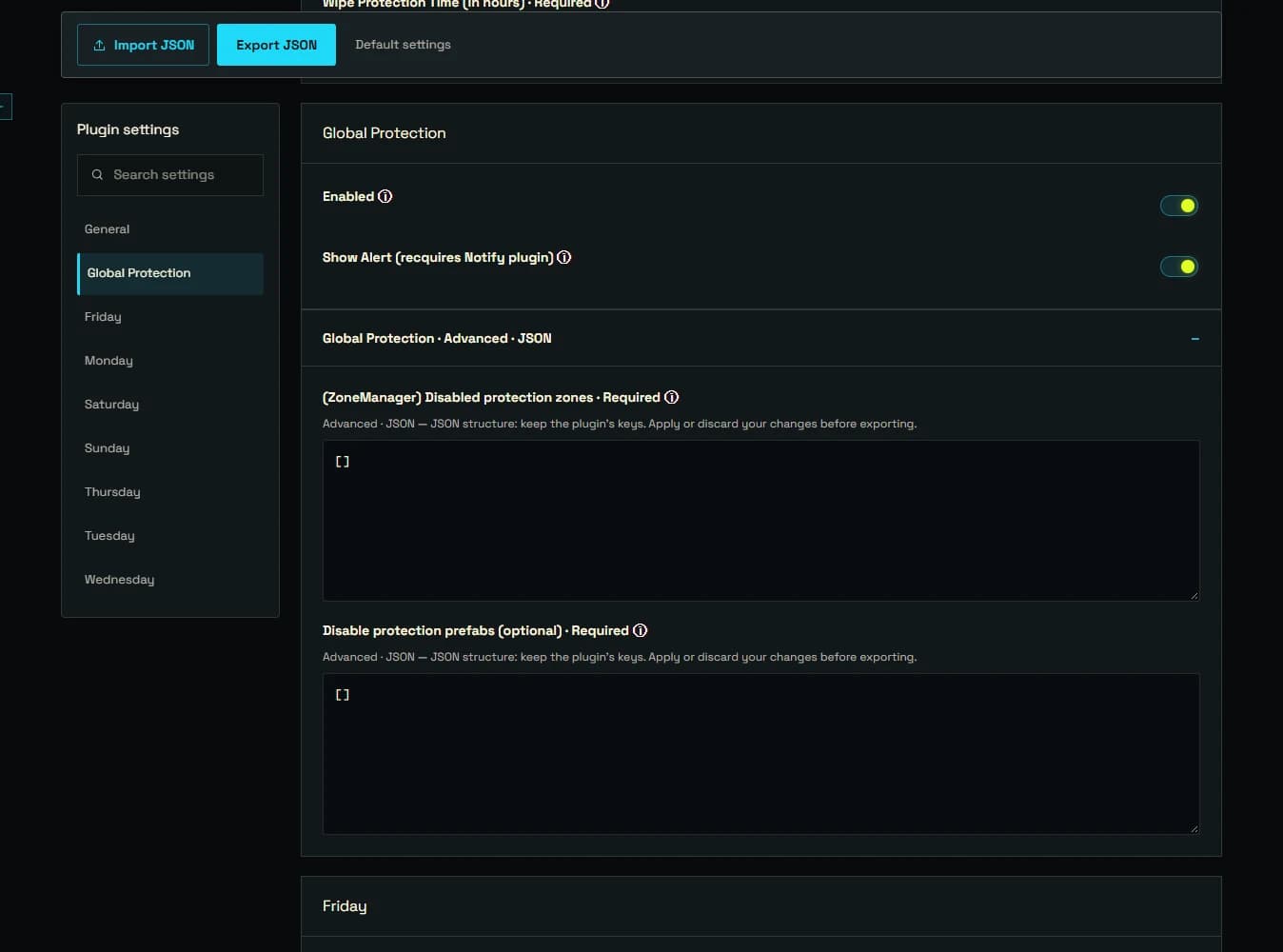Click info icon for Disabled protection zones
1283x952 pixels.
pyautogui.click(x=671, y=398)
